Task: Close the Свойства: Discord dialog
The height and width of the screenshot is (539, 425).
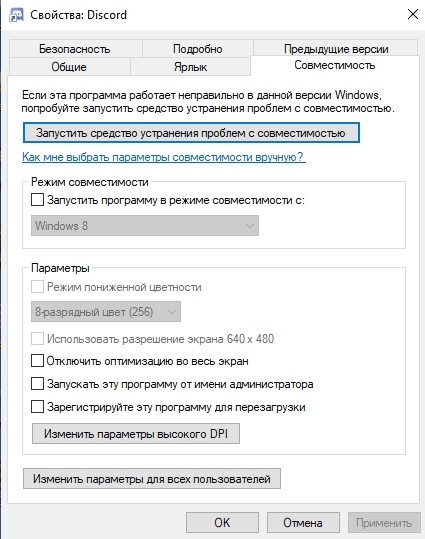Action: 412,14
